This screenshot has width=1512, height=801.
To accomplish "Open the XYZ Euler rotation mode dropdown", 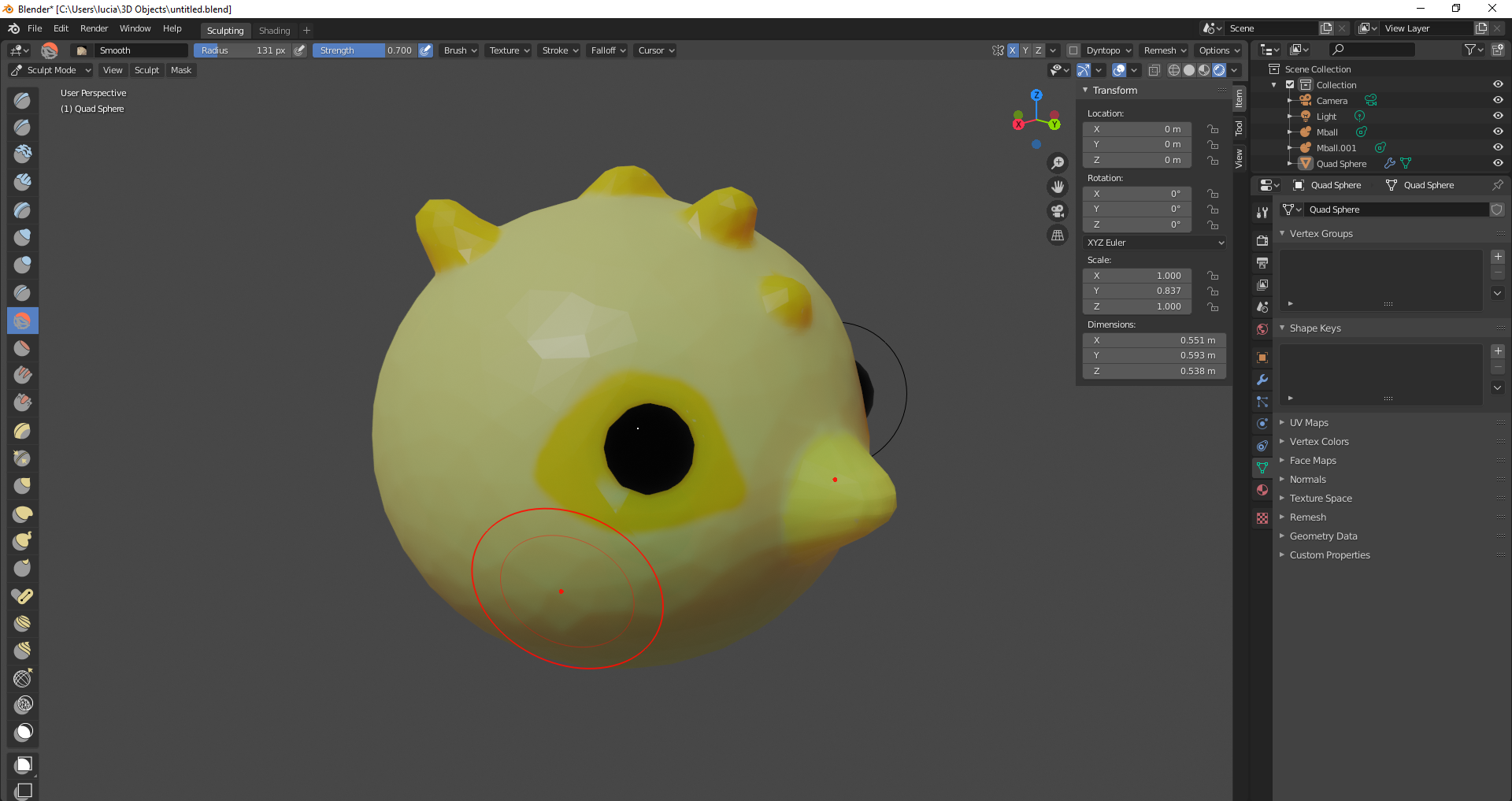I will (1154, 243).
